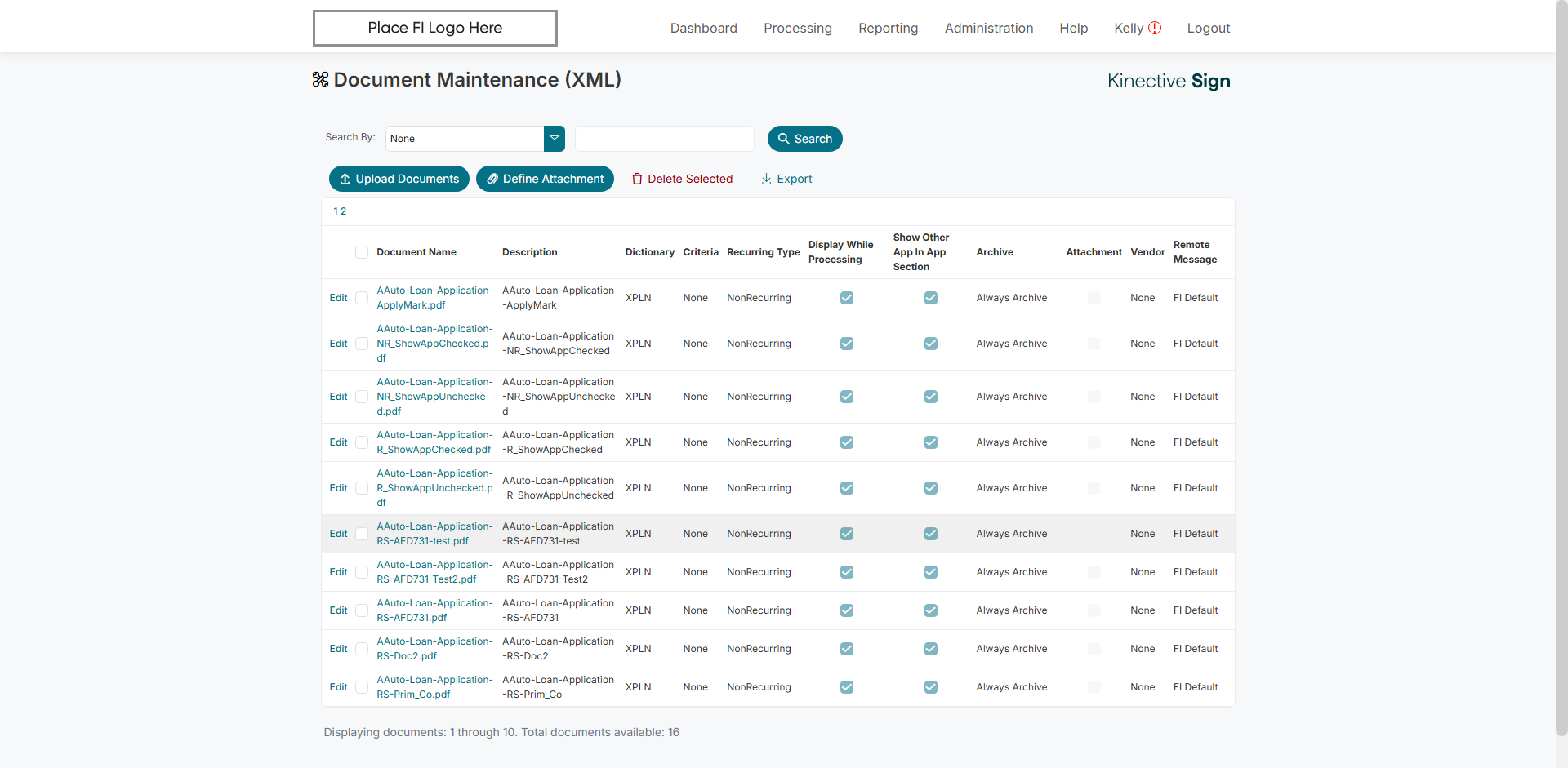The image size is (1568, 768).
Task: Open AAuto-Loan-Application-RS-AFD731.pdf document link
Action: click(434, 610)
